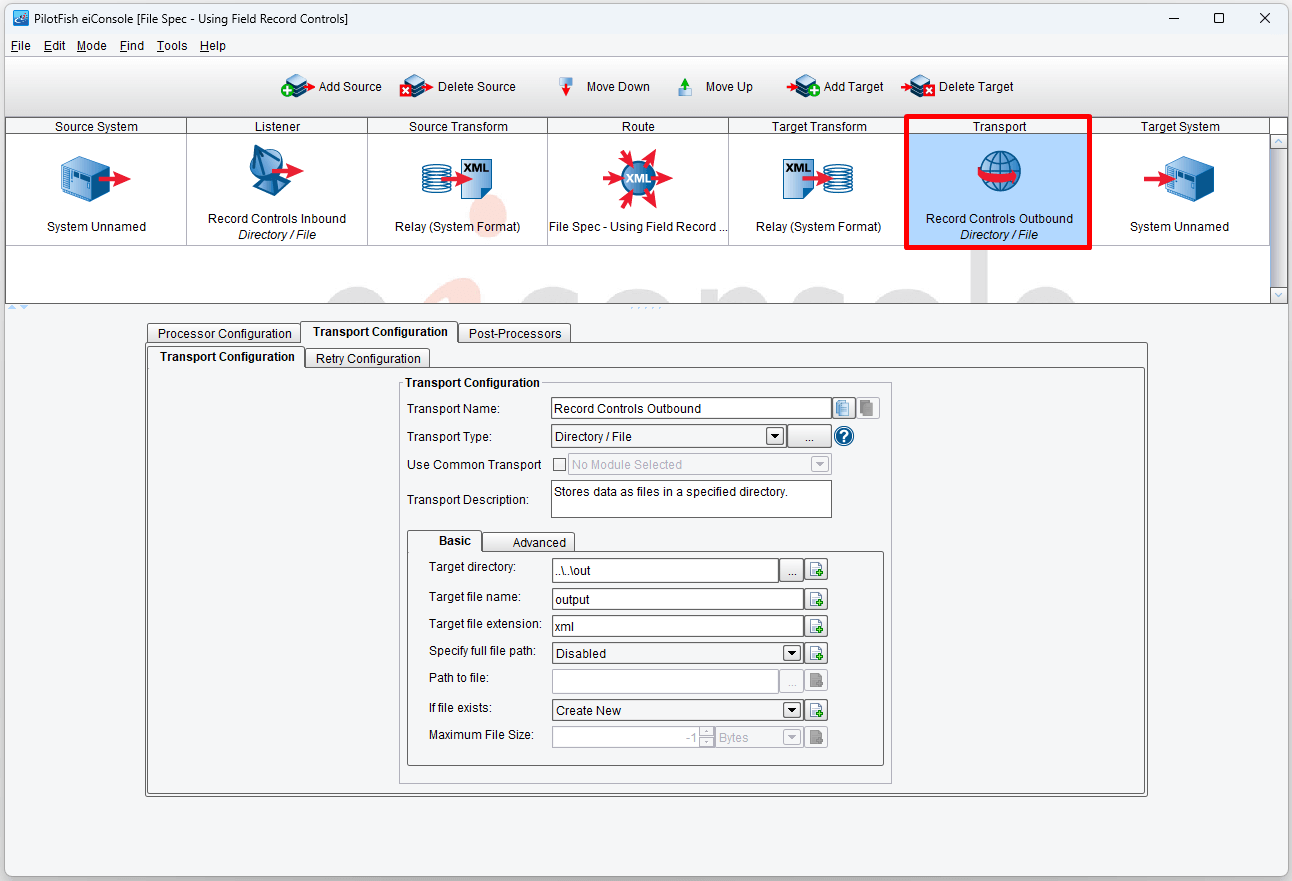Click the PilotFish app icon in title bar
Viewport: 1292px width, 881px height.
click(x=20, y=18)
